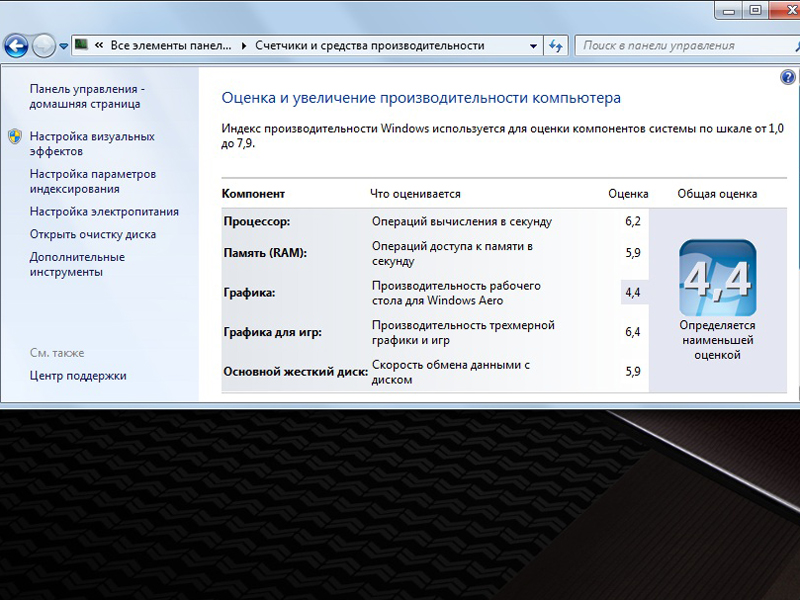Open recent pages dropdown next to Forward

63,46
